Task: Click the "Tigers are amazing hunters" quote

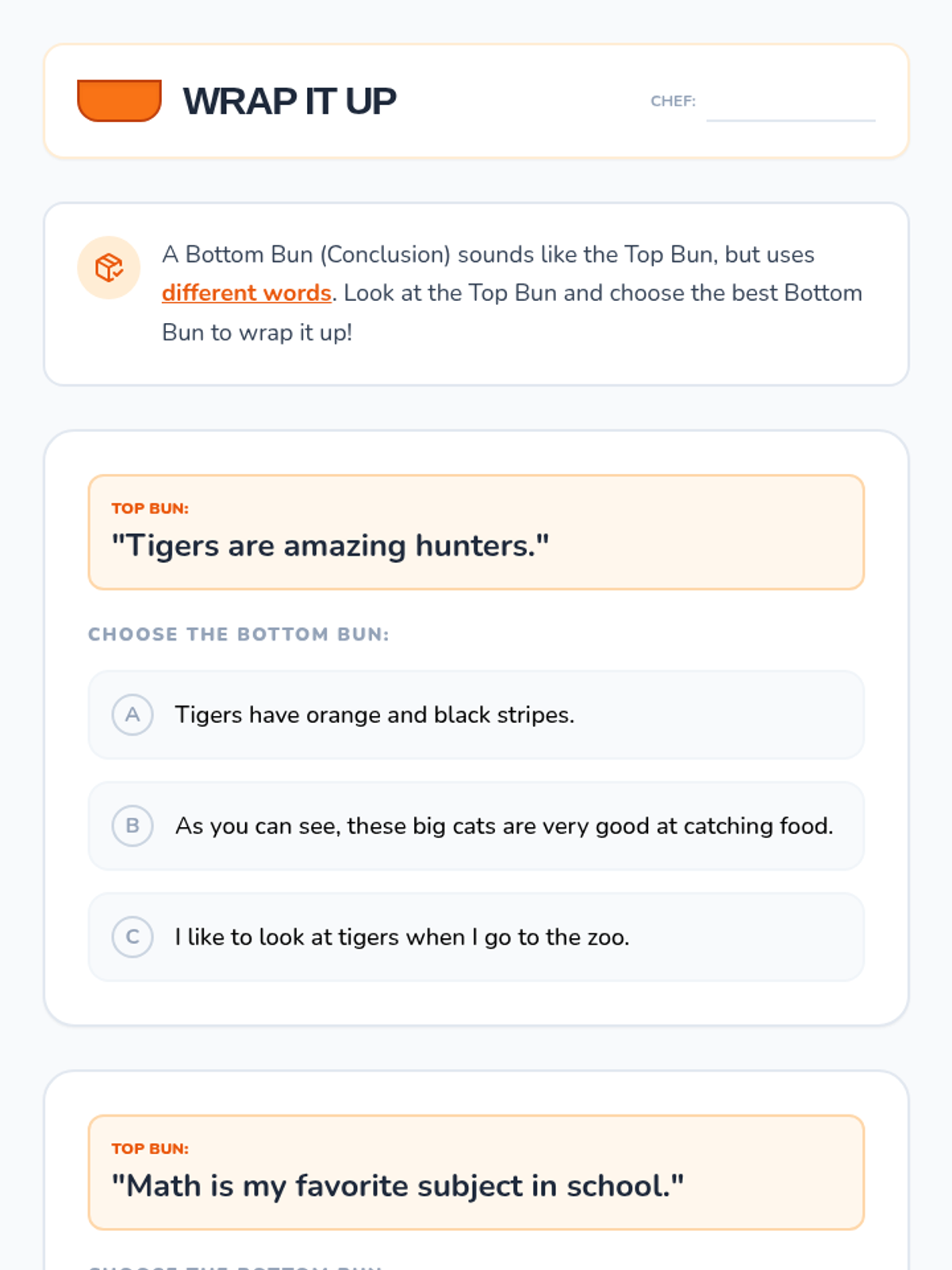Action: click(330, 546)
